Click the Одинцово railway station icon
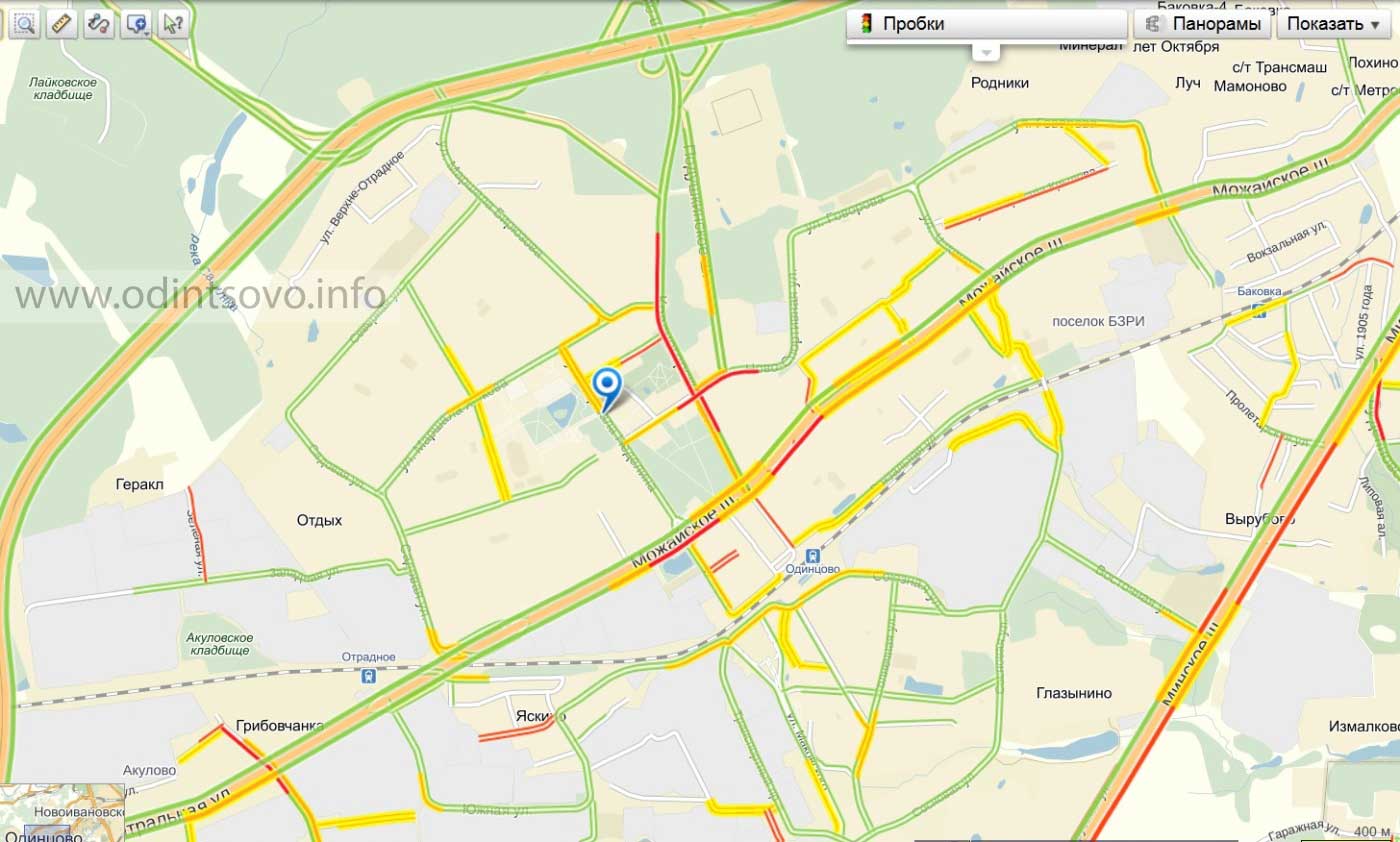The height and width of the screenshot is (842, 1400). coord(812,555)
